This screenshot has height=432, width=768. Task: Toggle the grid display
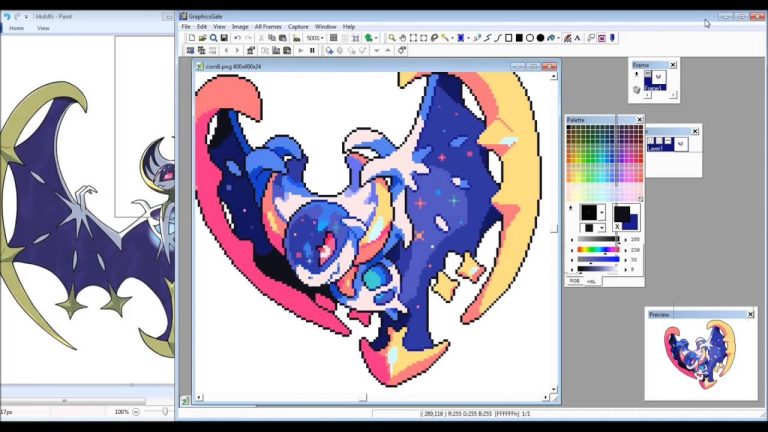click(334, 38)
